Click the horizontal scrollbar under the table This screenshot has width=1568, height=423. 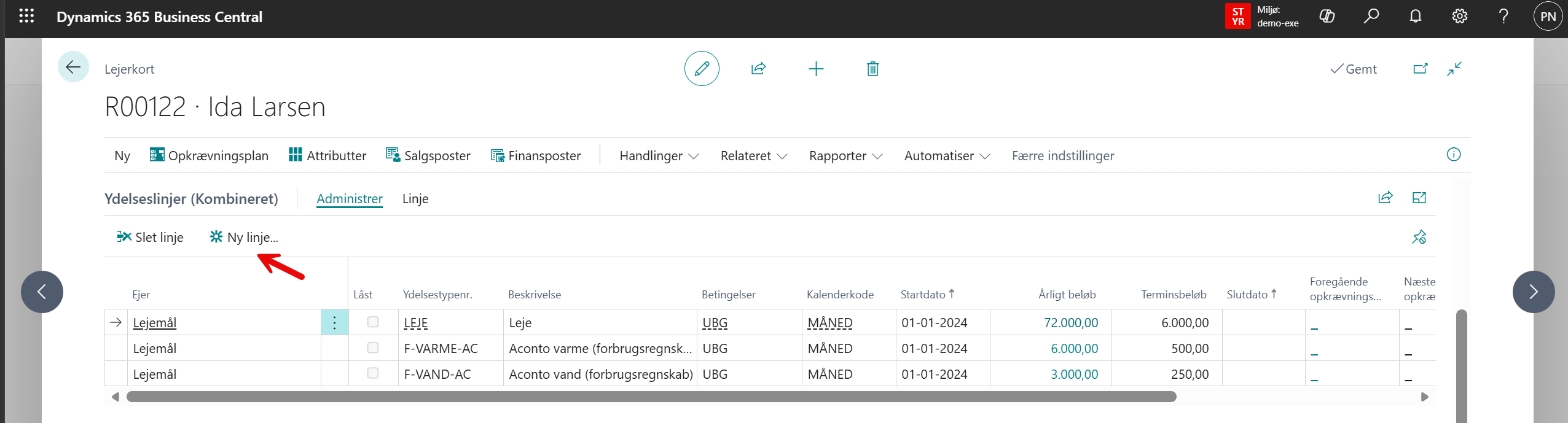651,397
